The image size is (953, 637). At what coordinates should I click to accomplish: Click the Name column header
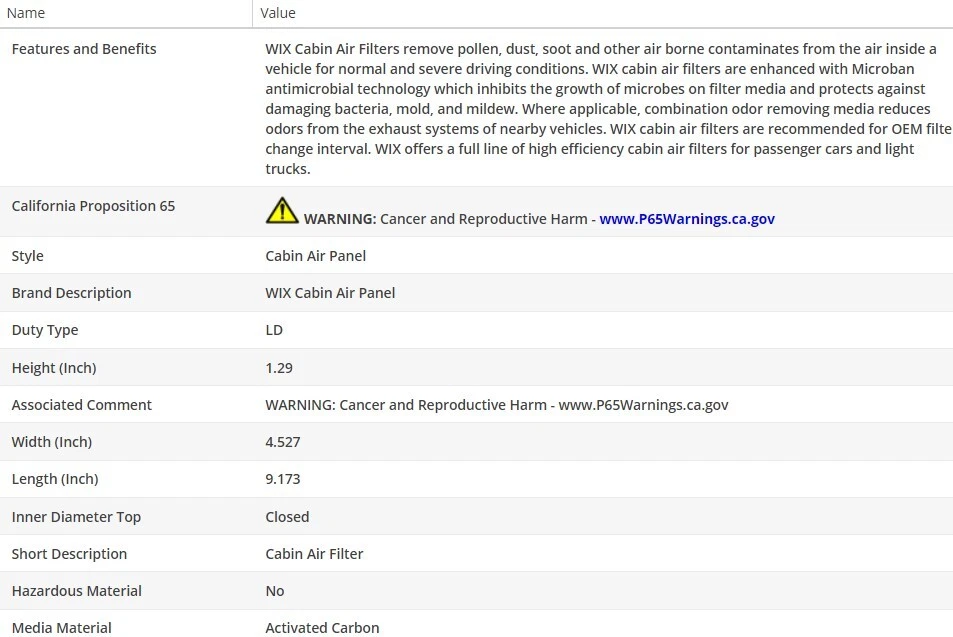[26, 13]
